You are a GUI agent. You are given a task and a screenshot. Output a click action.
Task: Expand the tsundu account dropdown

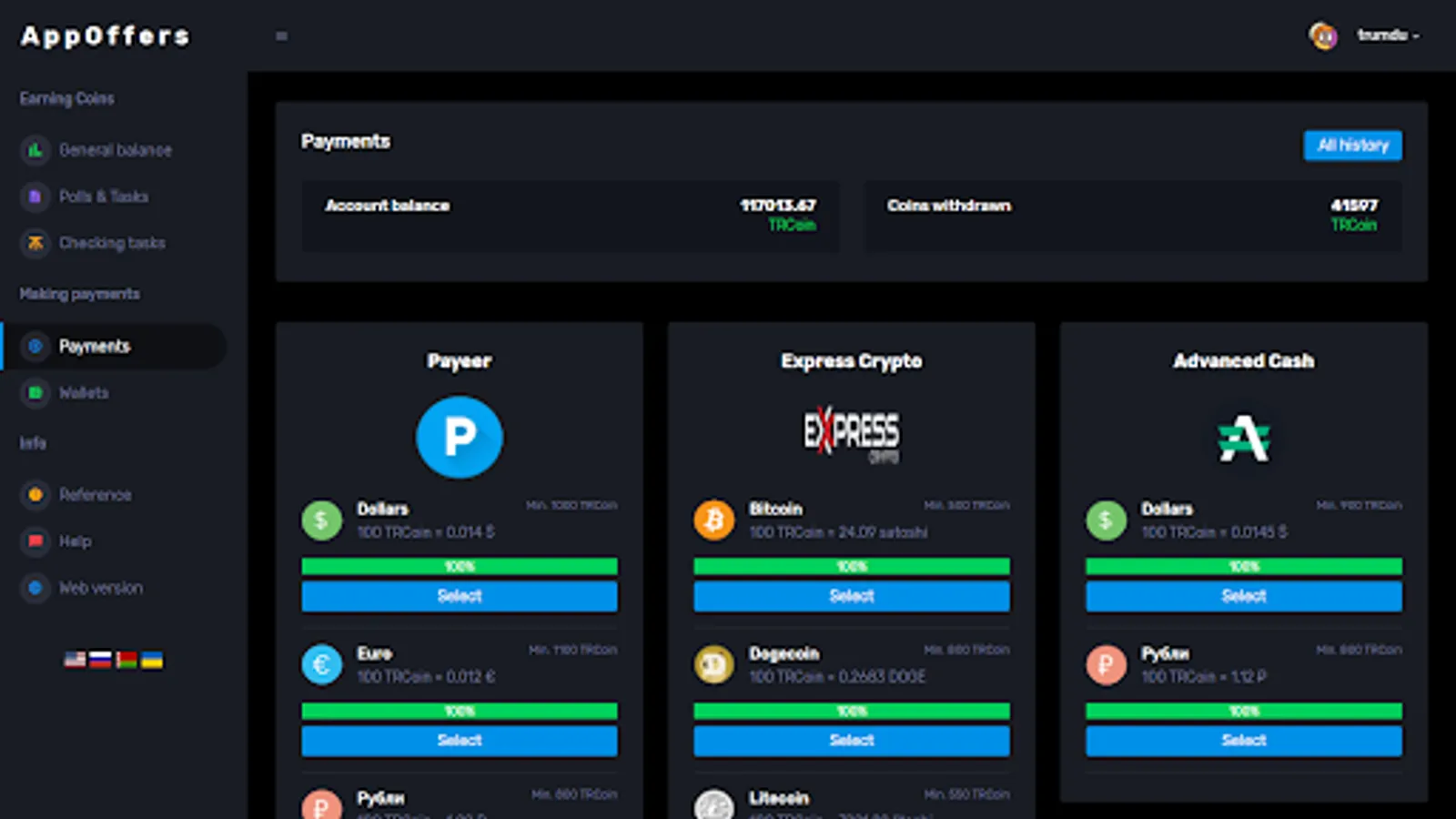[x=1388, y=35]
